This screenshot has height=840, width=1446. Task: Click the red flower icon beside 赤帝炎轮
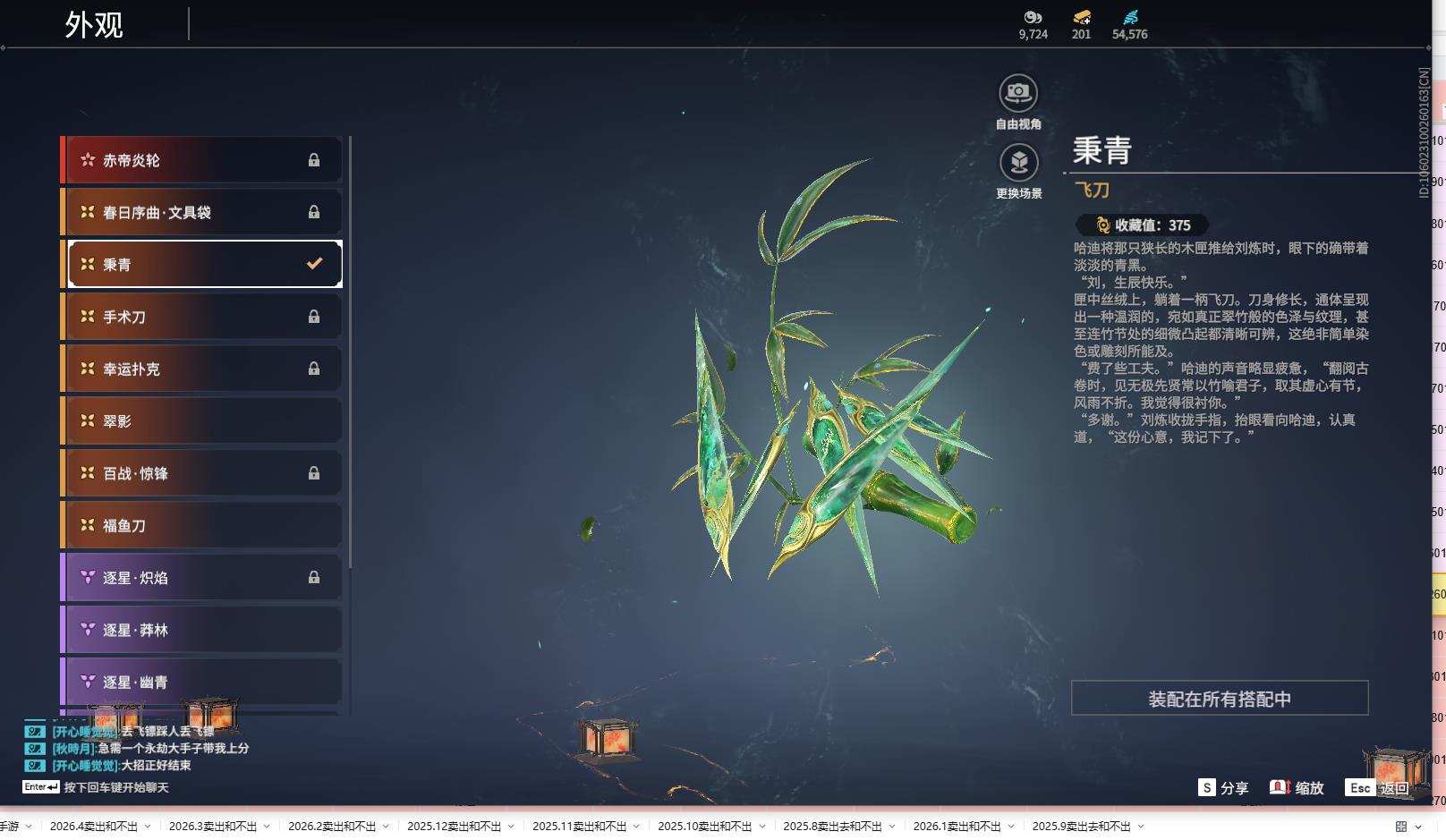click(x=86, y=160)
